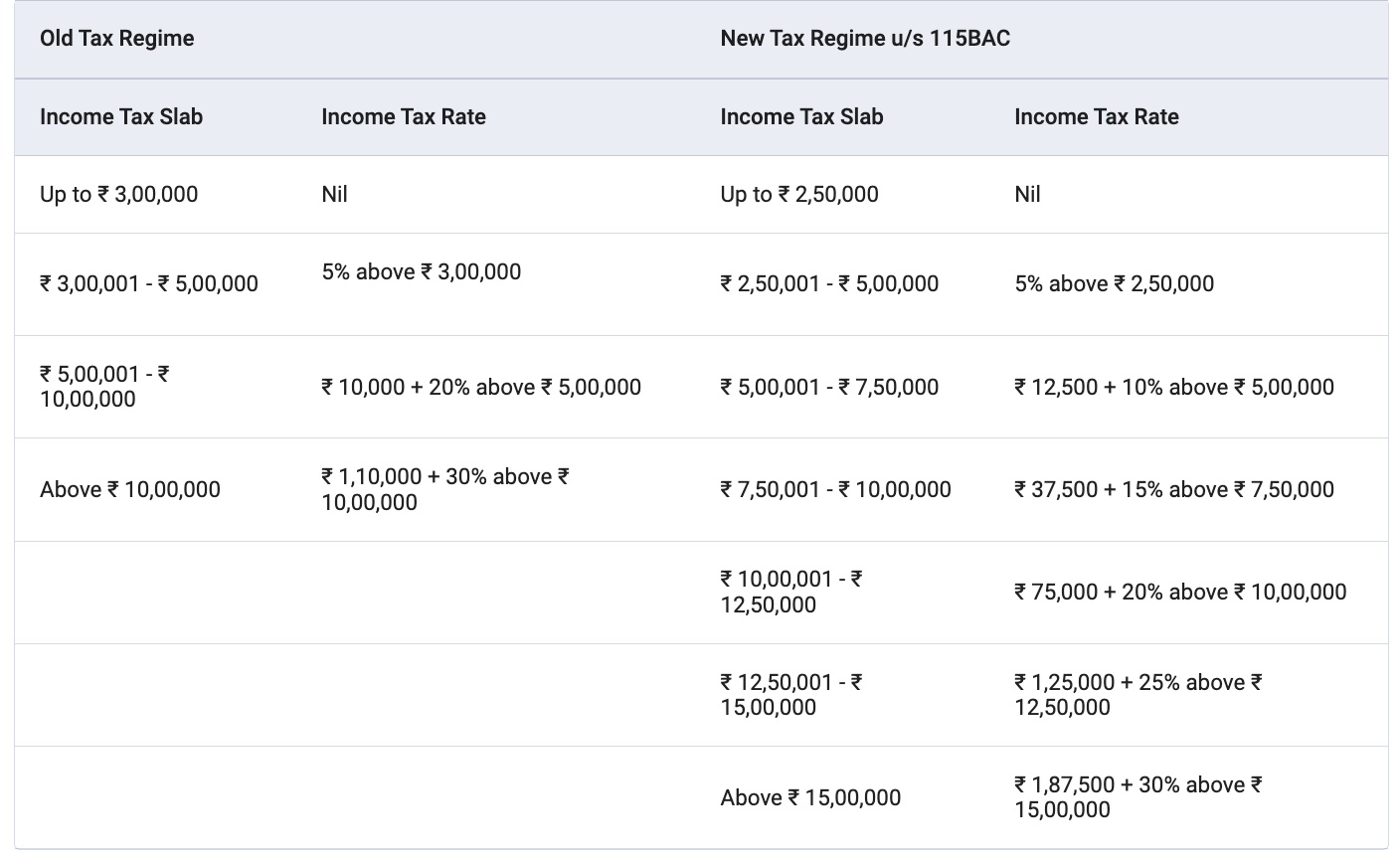Select the 'Old Tax Regime' header cell
Screen dimensions: 1400x861
pyautogui.click(x=116, y=39)
